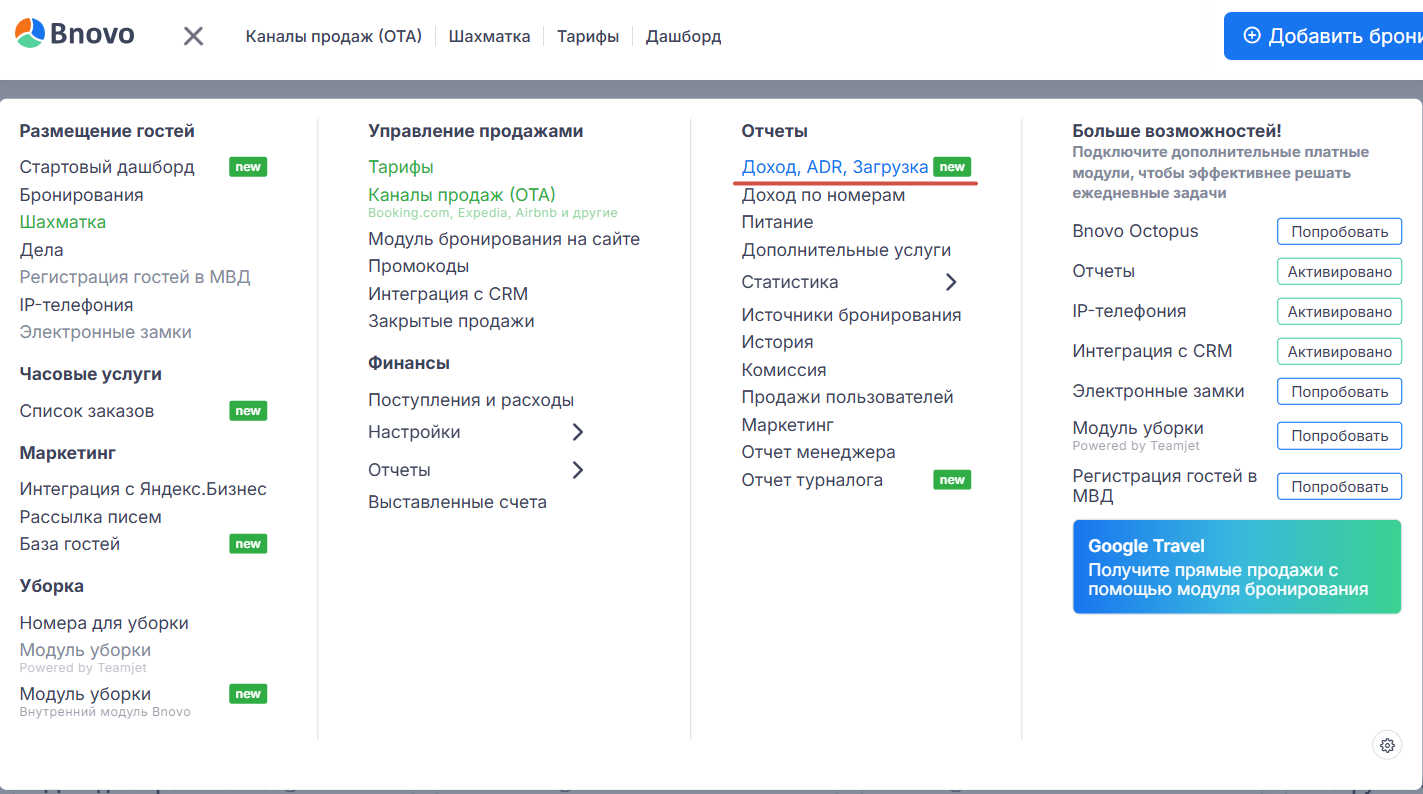
Task: Click the Bnovo logo icon
Action: [29, 34]
